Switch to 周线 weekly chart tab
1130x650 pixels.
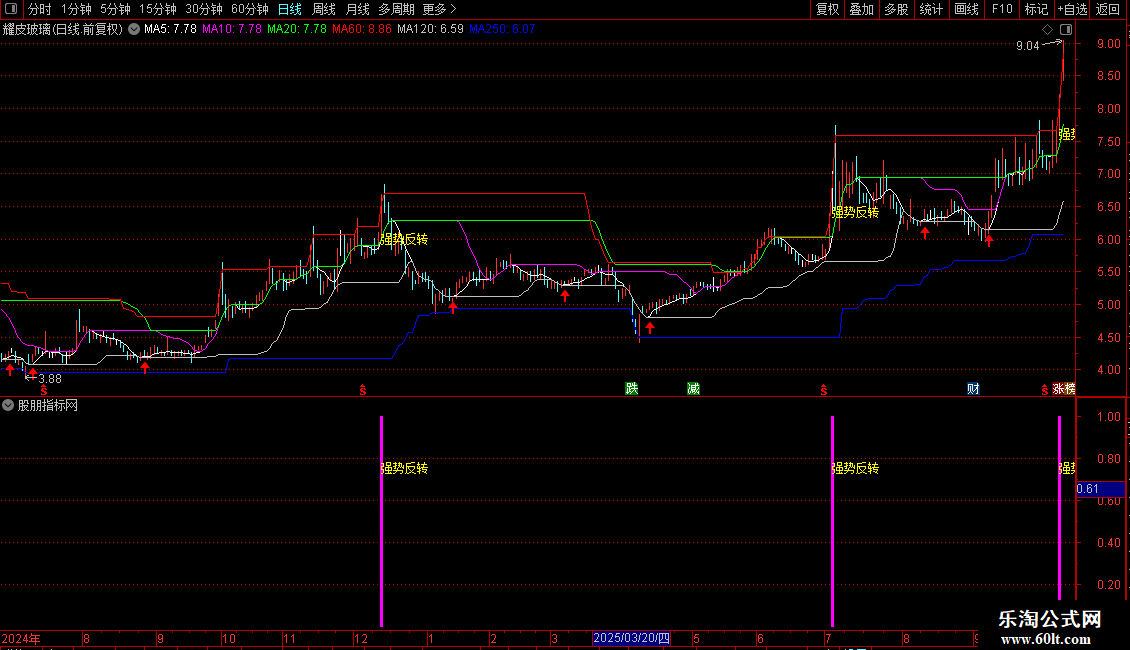(324, 10)
